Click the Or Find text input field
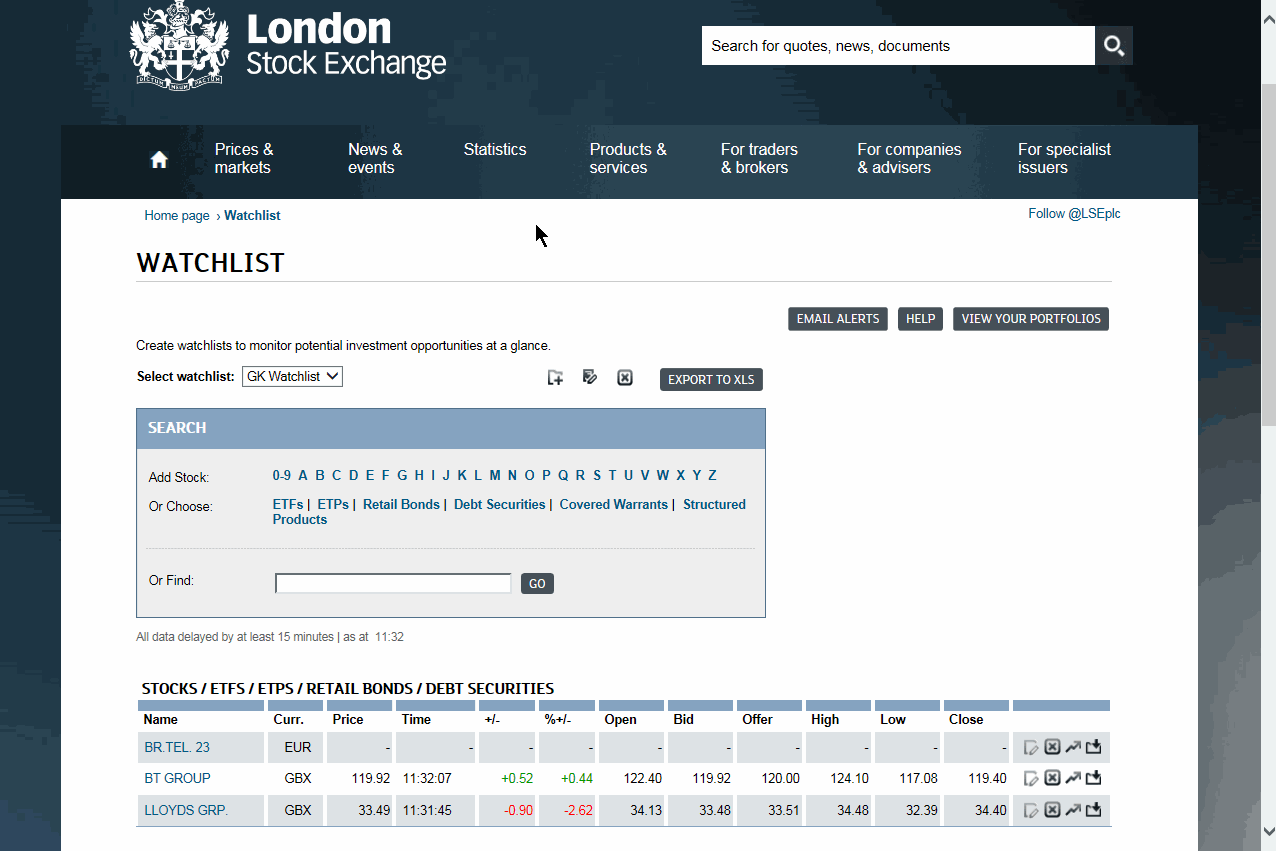This screenshot has height=851, width=1276. 393,584
